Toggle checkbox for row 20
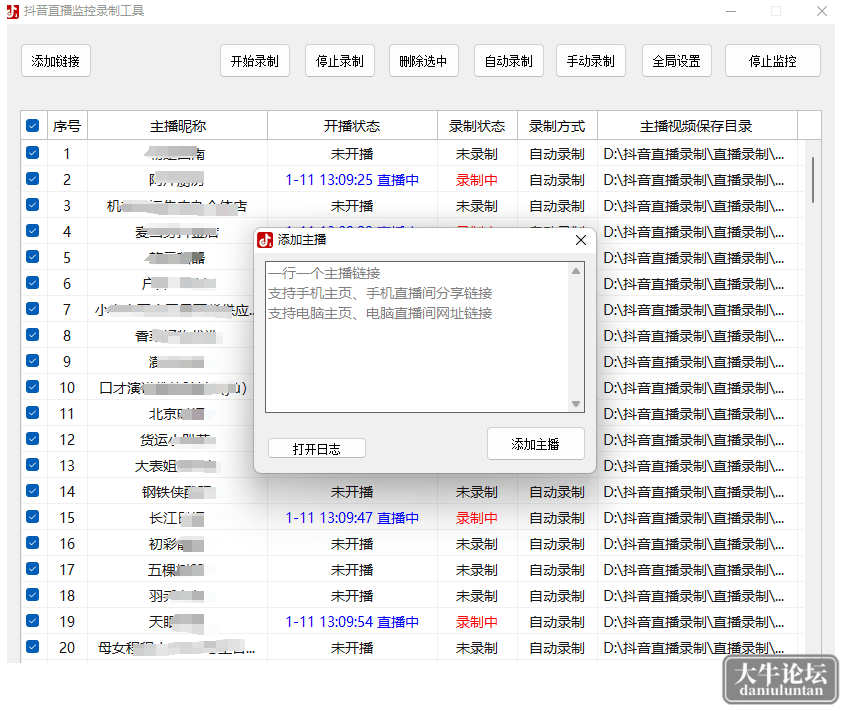The width and height of the screenshot is (846, 711). [32, 646]
